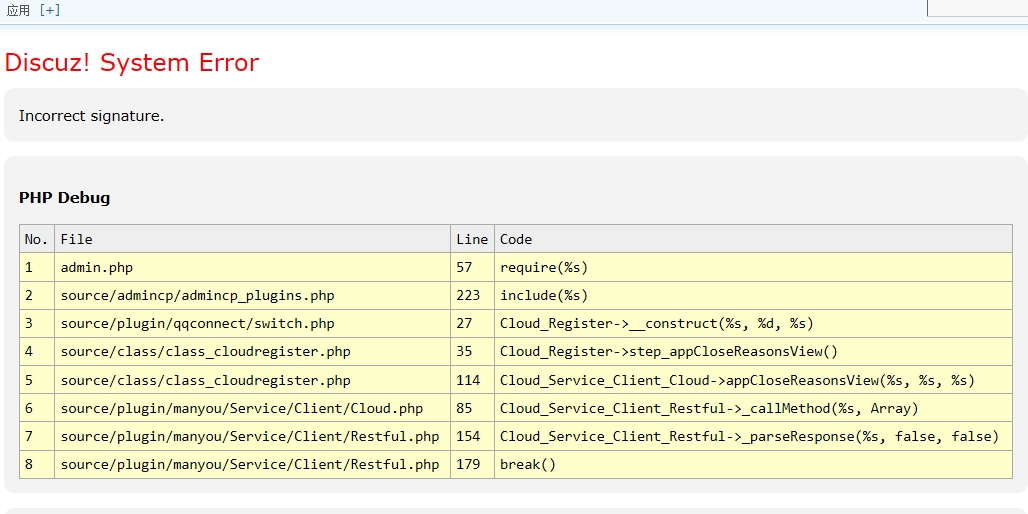Select the source/plugin/manyou/Service/Client/Cloud.php file path
The height and width of the screenshot is (514, 1028).
241,408
